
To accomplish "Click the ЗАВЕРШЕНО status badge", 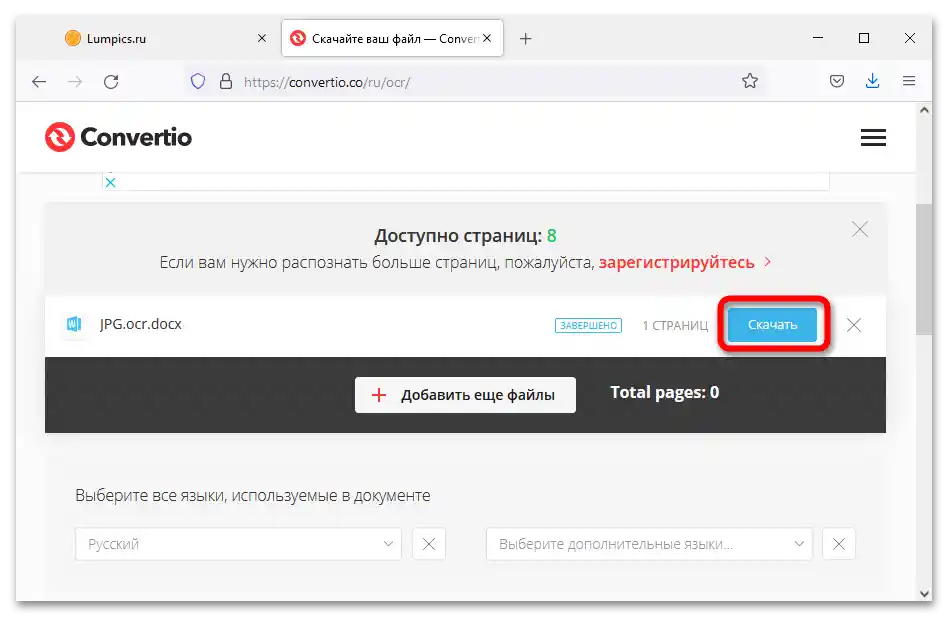I will [x=588, y=325].
